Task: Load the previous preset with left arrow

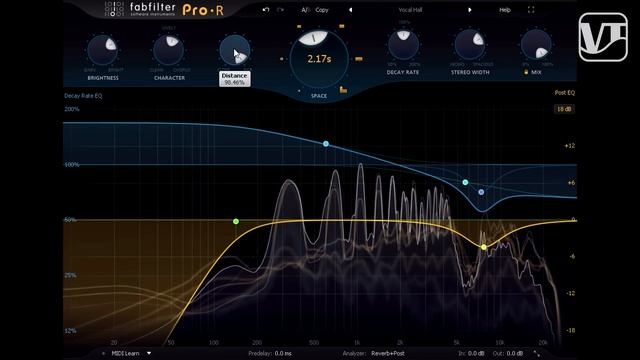Action: tap(351, 10)
